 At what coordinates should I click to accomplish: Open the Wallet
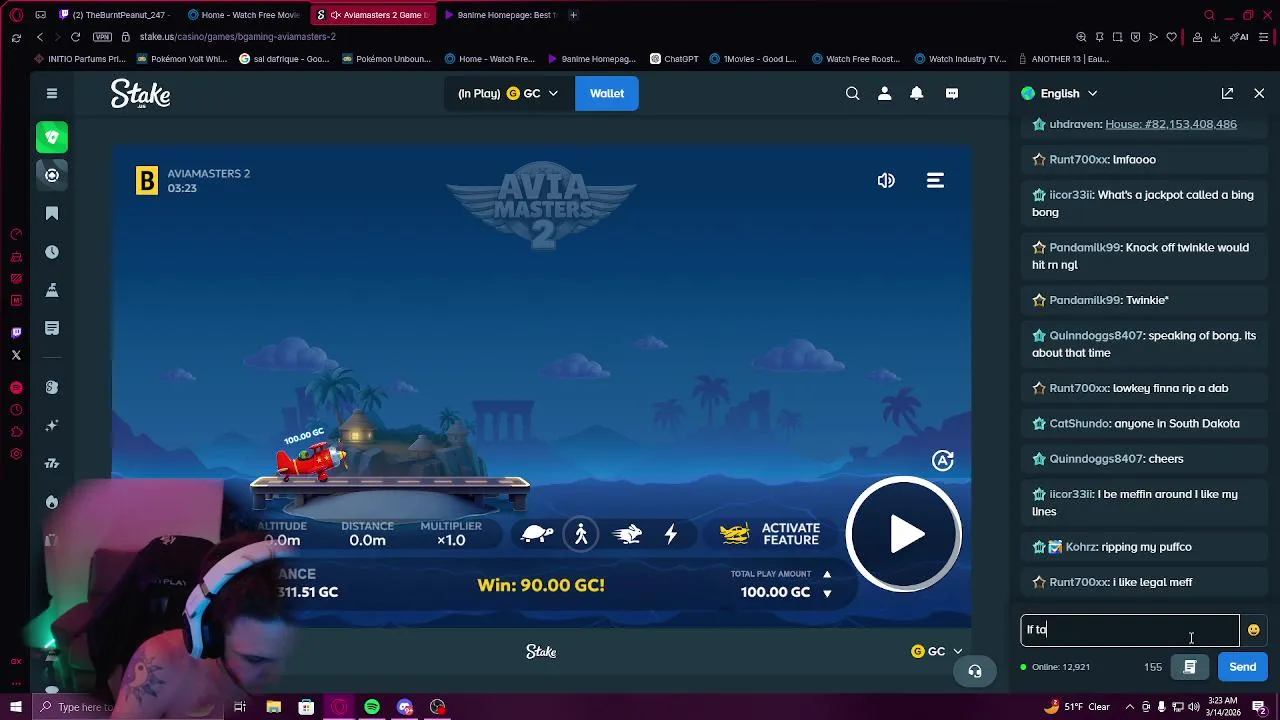click(607, 93)
